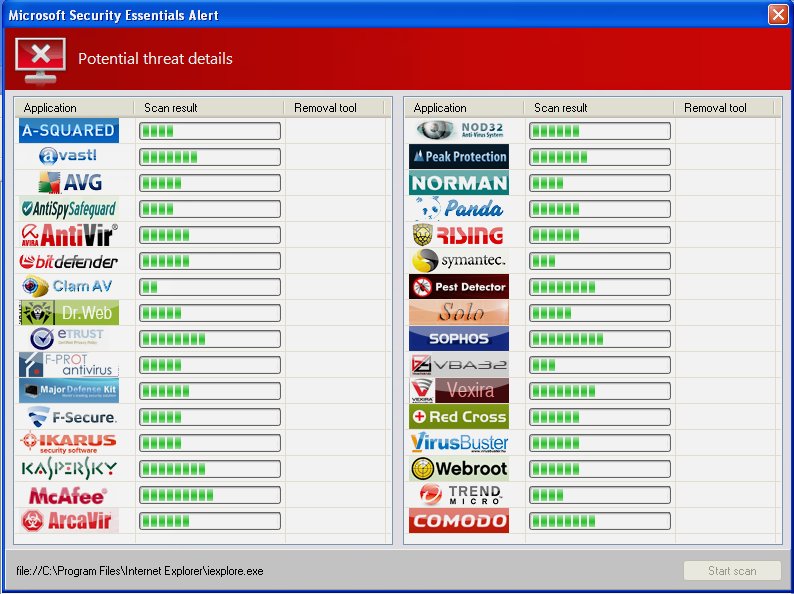Click the Clam AV logo
The width and height of the screenshot is (794, 594).
click(67, 287)
